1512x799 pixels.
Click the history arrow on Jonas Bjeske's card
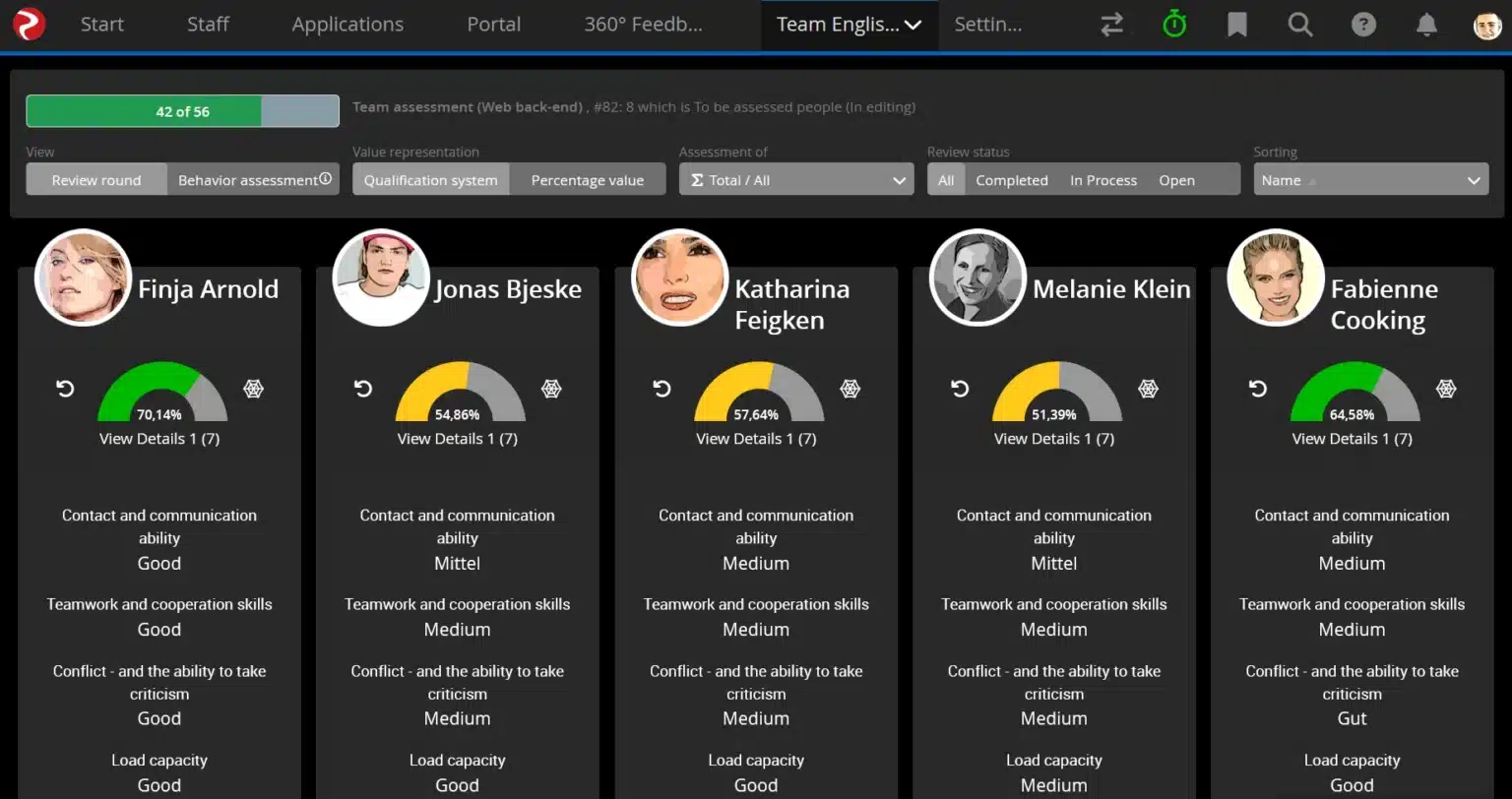[x=362, y=389]
